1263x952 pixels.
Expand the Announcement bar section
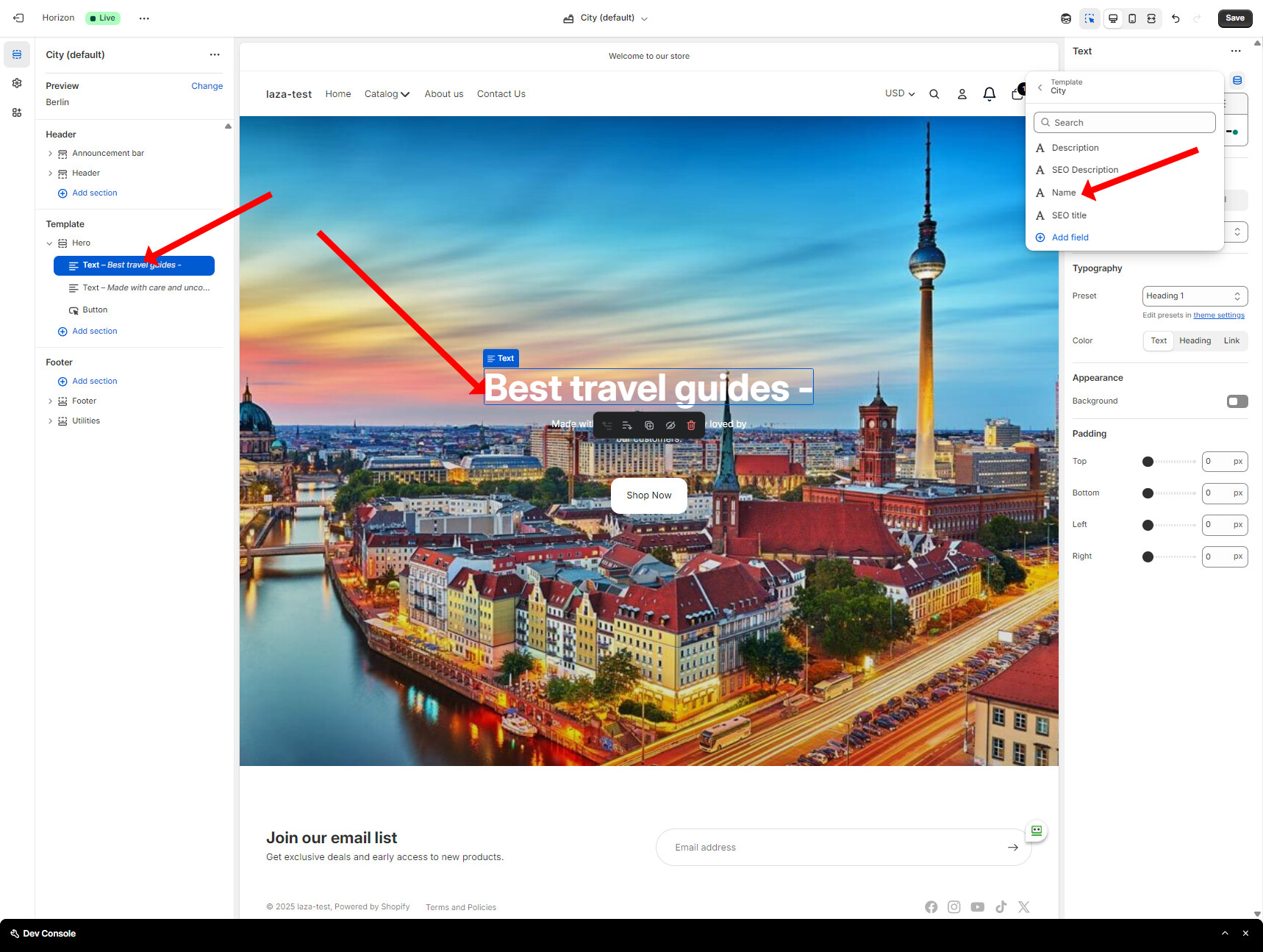(x=50, y=154)
